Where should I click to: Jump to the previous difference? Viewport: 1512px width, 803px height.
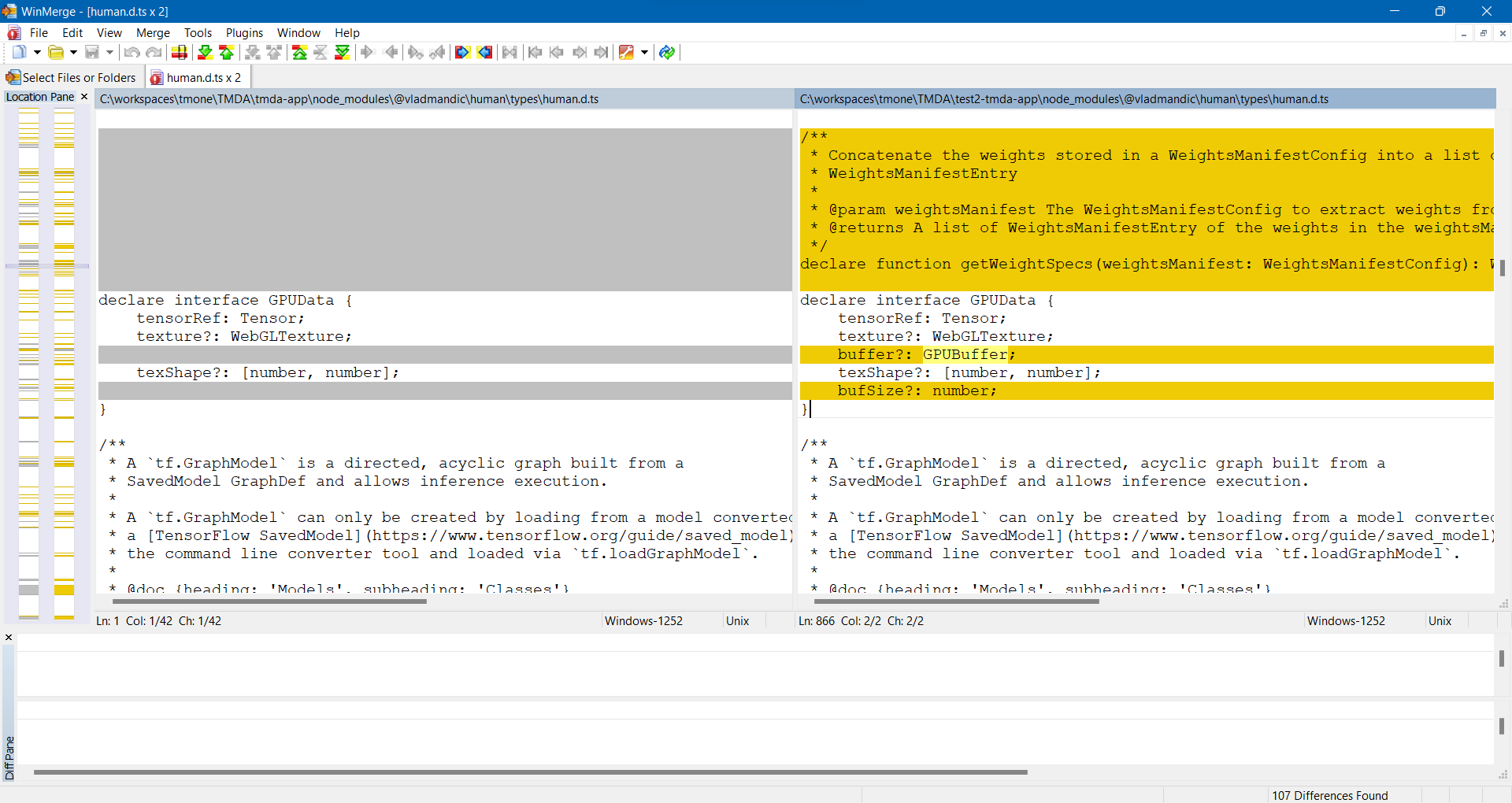226,52
